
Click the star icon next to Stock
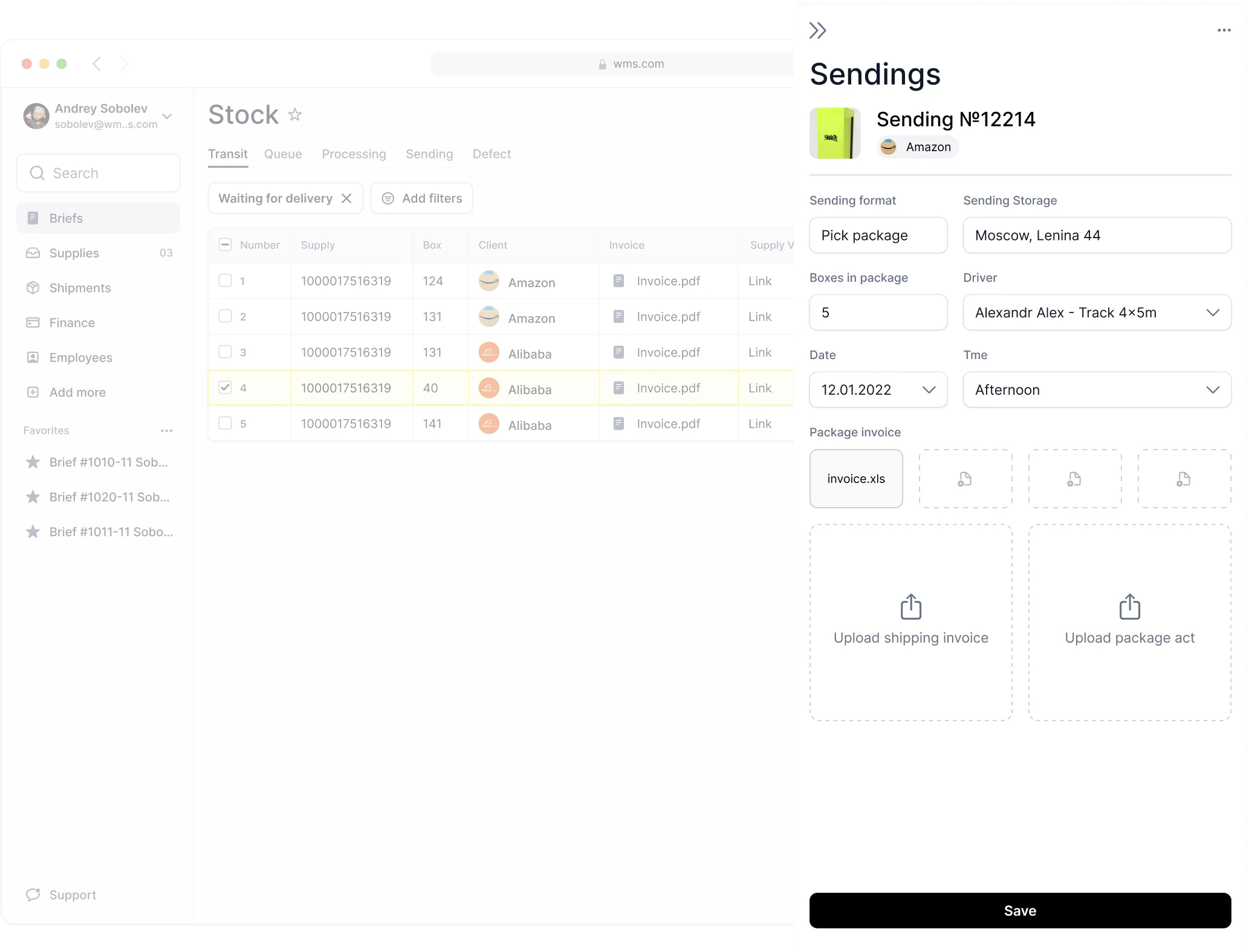point(295,114)
